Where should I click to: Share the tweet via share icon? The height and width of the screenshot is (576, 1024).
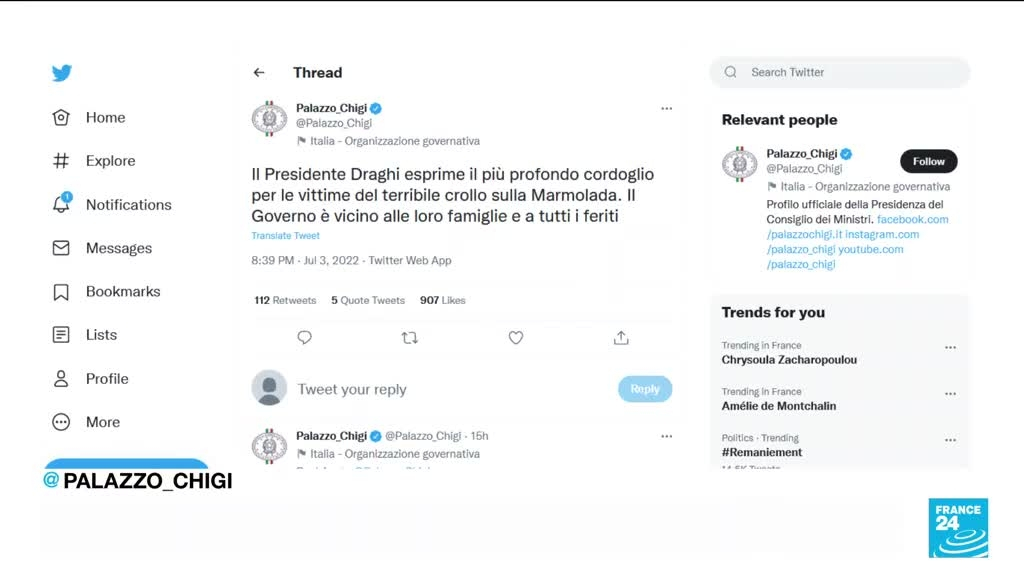(x=621, y=338)
